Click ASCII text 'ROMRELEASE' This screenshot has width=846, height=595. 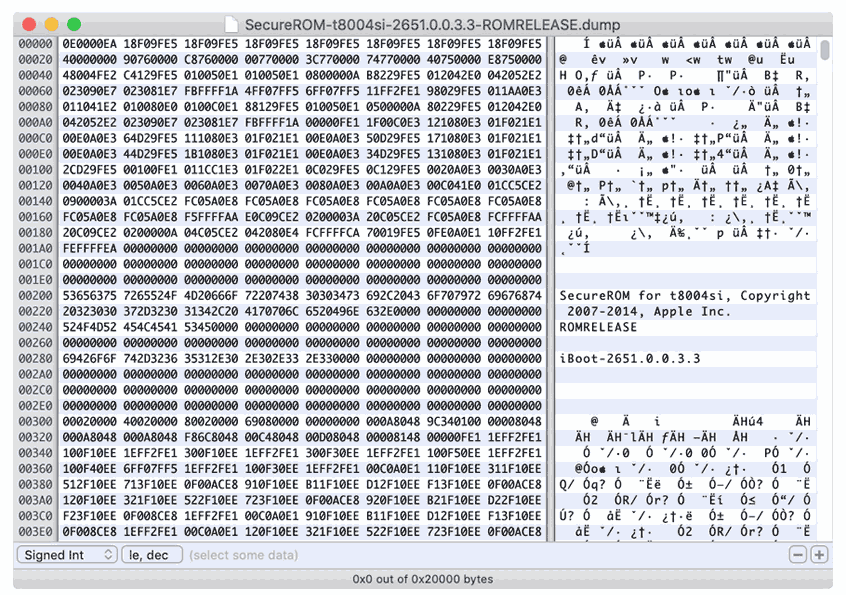(598, 327)
